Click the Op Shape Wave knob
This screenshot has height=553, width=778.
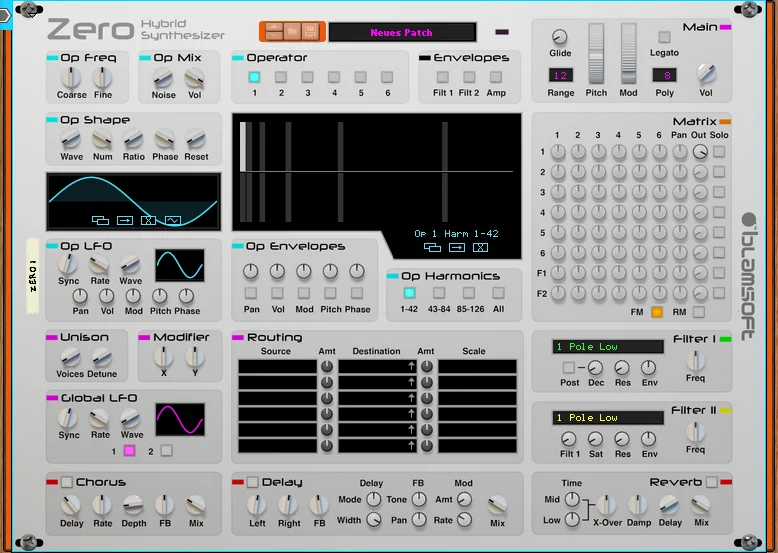[71, 139]
